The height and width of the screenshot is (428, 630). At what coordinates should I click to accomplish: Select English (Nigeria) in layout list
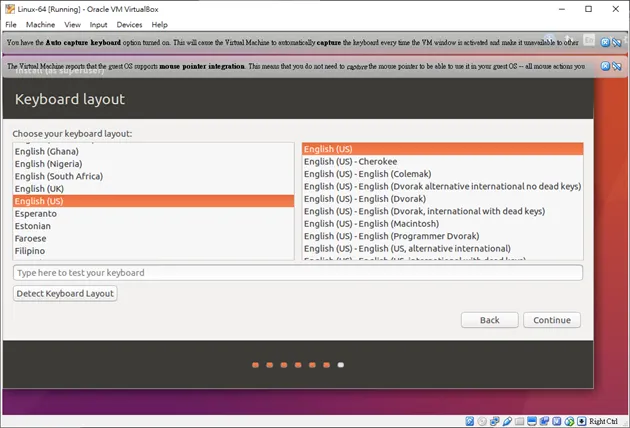[x=153, y=164]
